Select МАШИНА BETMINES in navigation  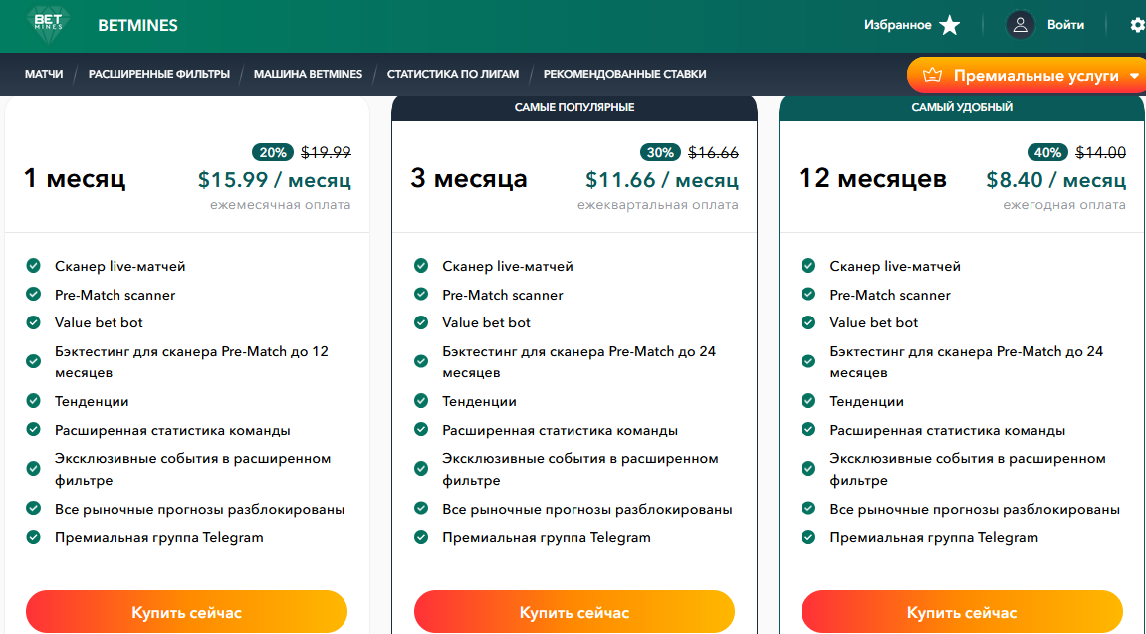point(308,74)
